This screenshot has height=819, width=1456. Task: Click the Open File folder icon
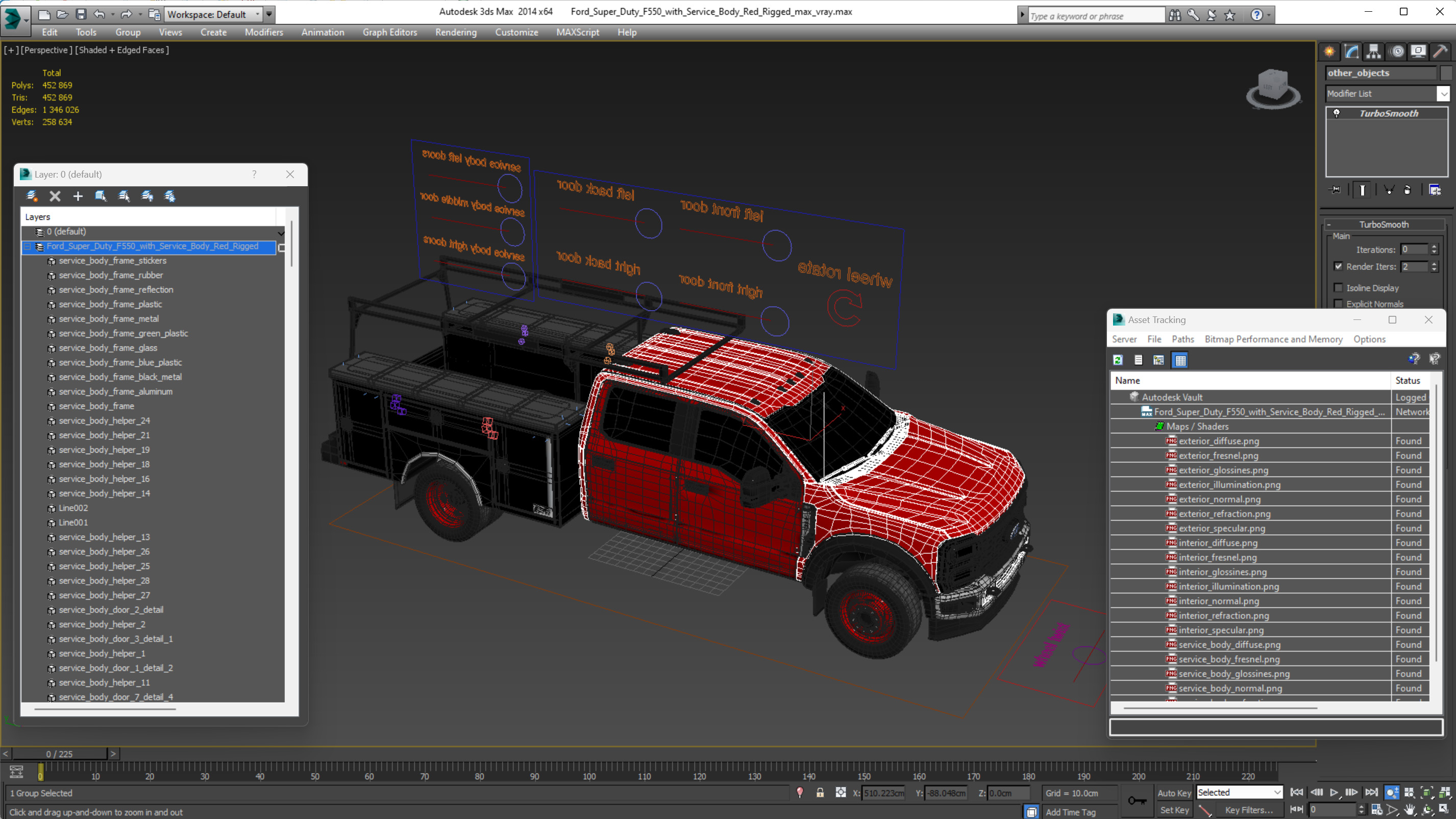[x=62, y=14]
